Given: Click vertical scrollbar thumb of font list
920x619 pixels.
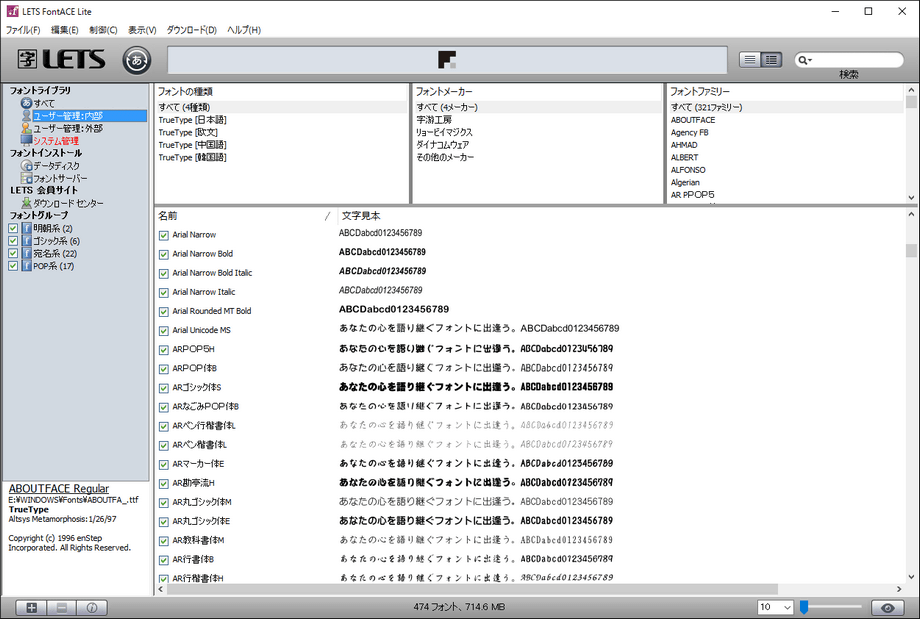Looking at the screenshot, I should 911,251.
